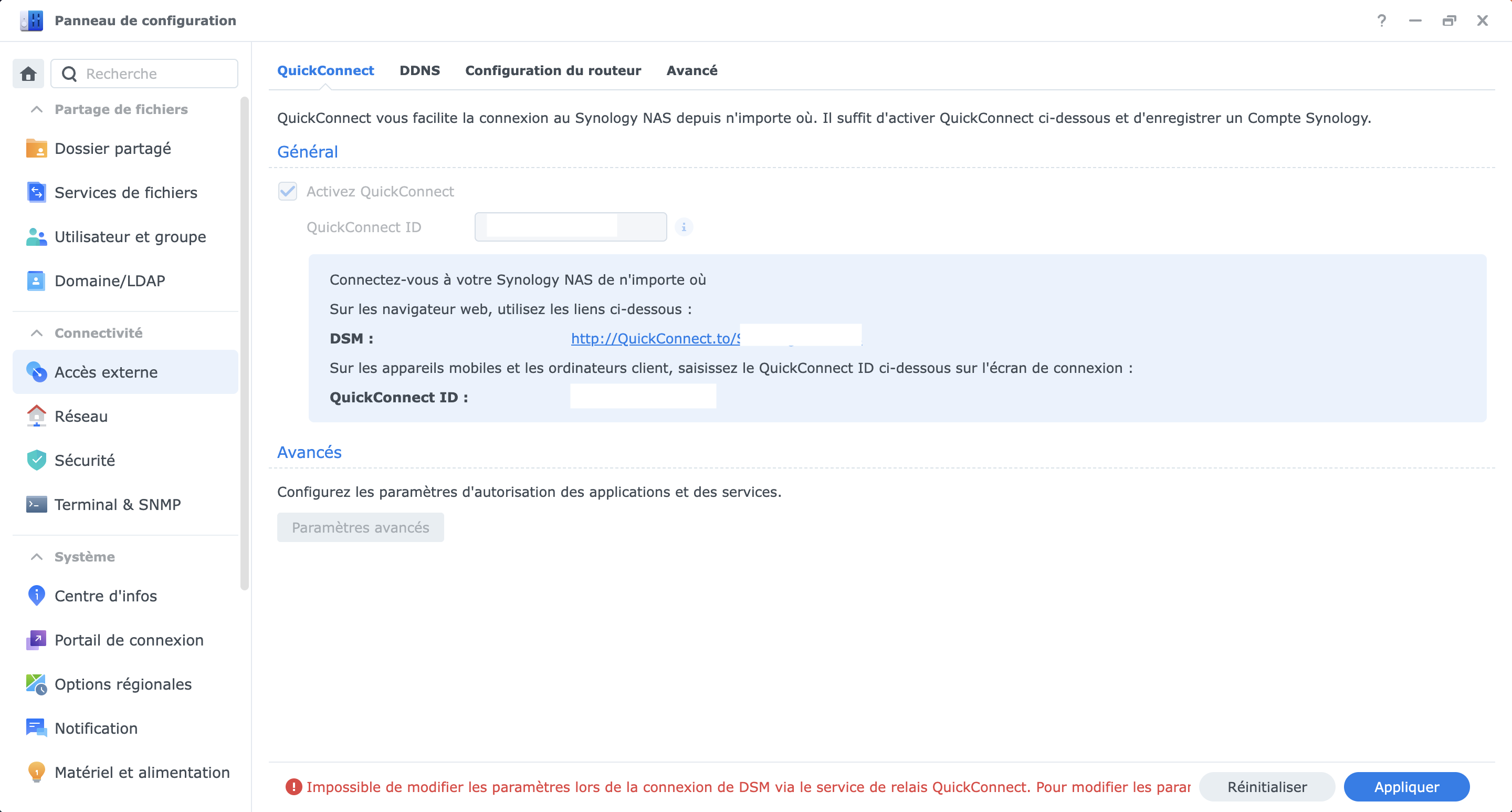Select the Services de fichiers icon
Viewport: 1512px width, 812px height.
point(36,192)
